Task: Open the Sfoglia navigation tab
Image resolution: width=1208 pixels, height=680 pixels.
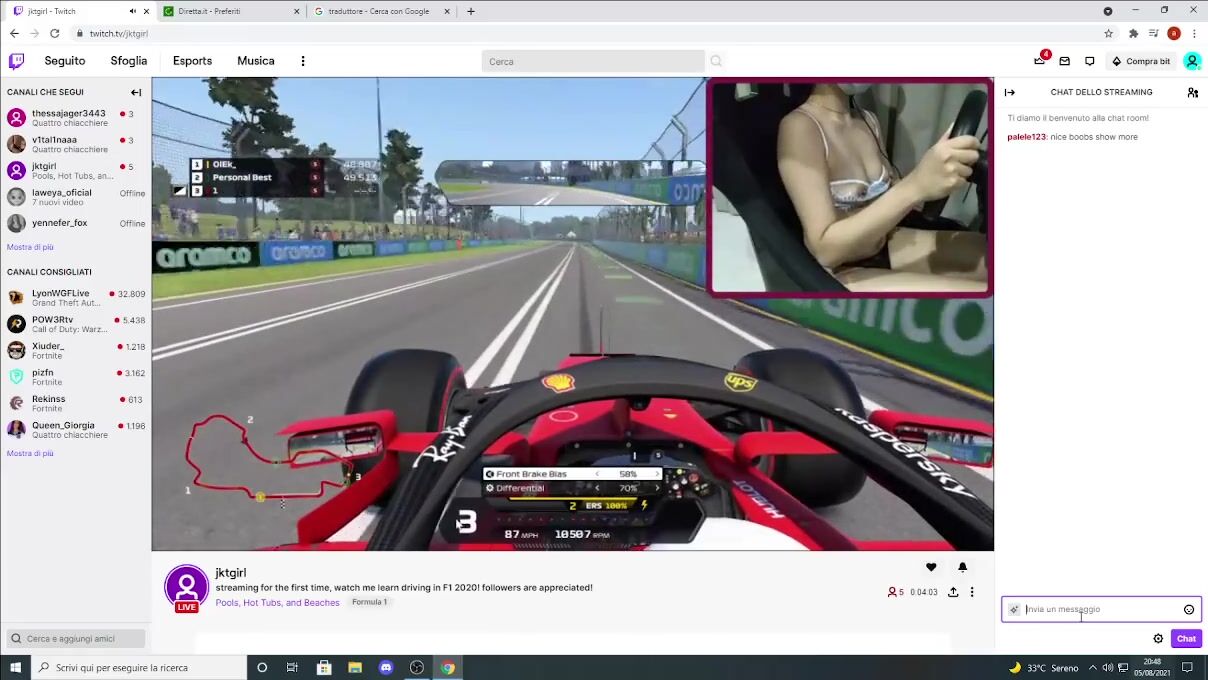Action: coord(128,61)
